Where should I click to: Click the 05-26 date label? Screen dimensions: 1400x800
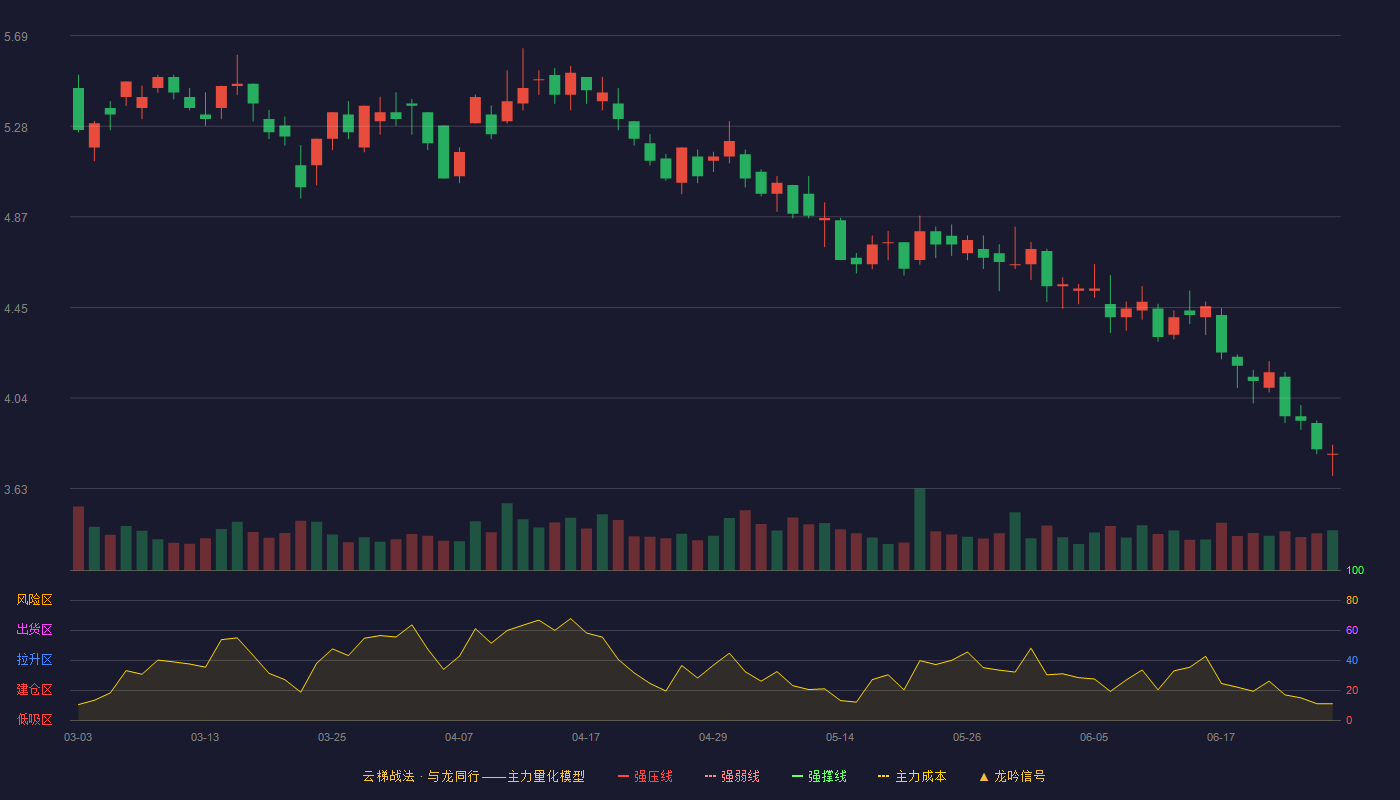967,737
